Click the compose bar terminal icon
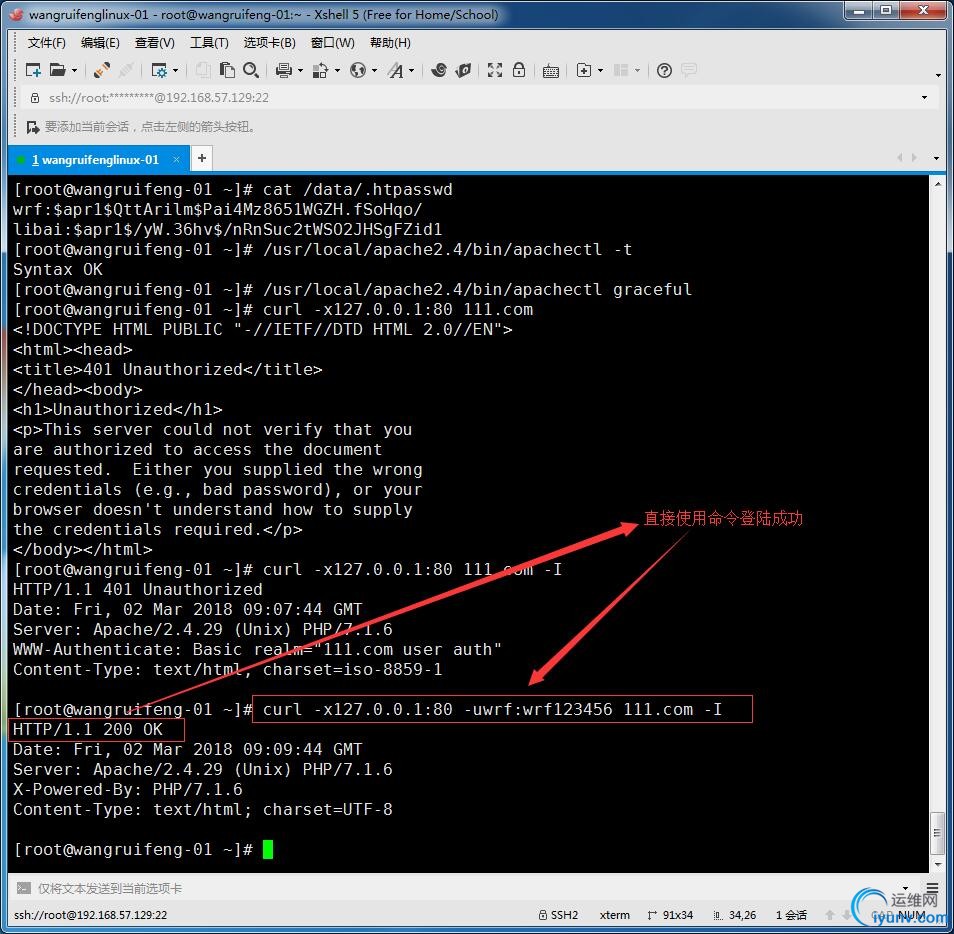The height and width of the screenshot is (934, 954). click(23, 888)
